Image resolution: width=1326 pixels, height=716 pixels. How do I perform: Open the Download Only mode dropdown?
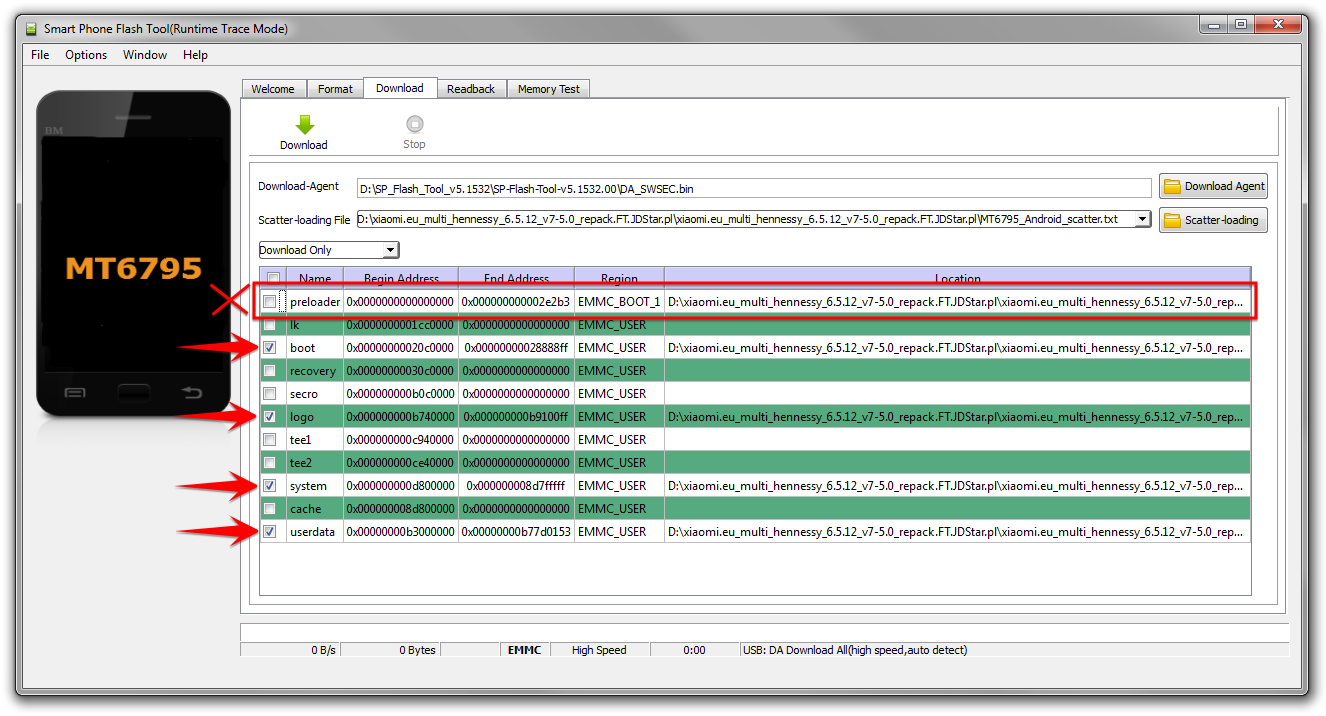pos(329,250)
